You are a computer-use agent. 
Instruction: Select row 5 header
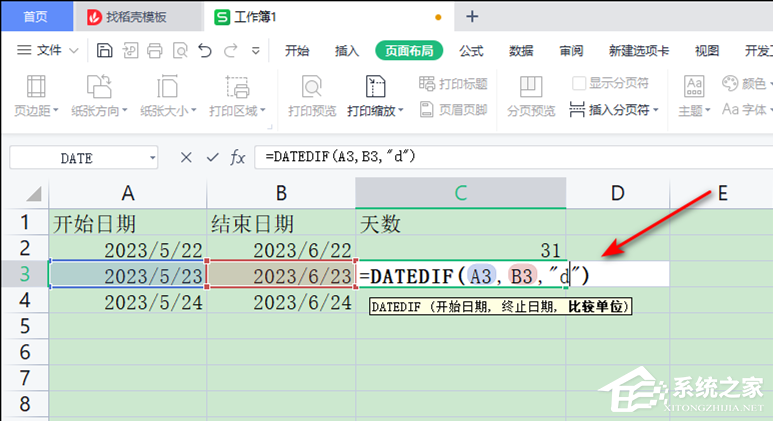25,326
